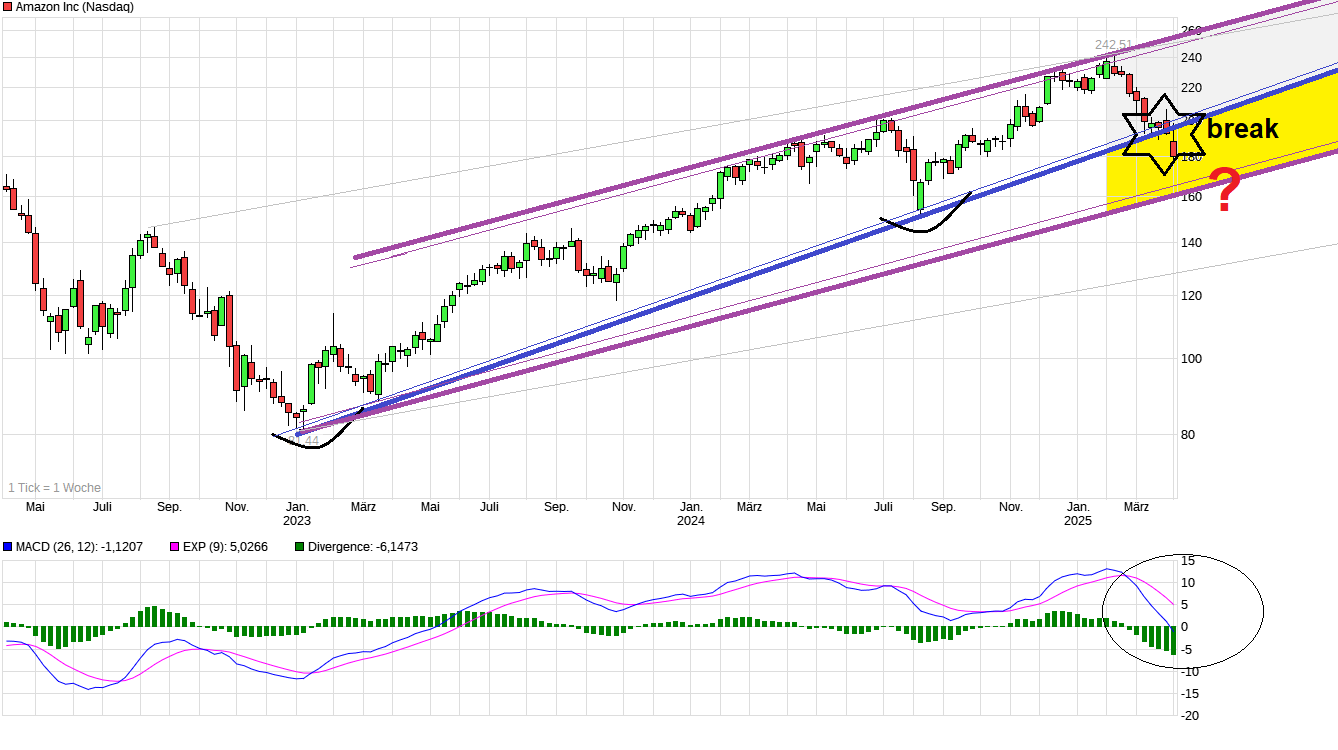Screen dimensions: 1338x750
Task: Click the red Amazon Inc legend square
Action: coord(7,7)
